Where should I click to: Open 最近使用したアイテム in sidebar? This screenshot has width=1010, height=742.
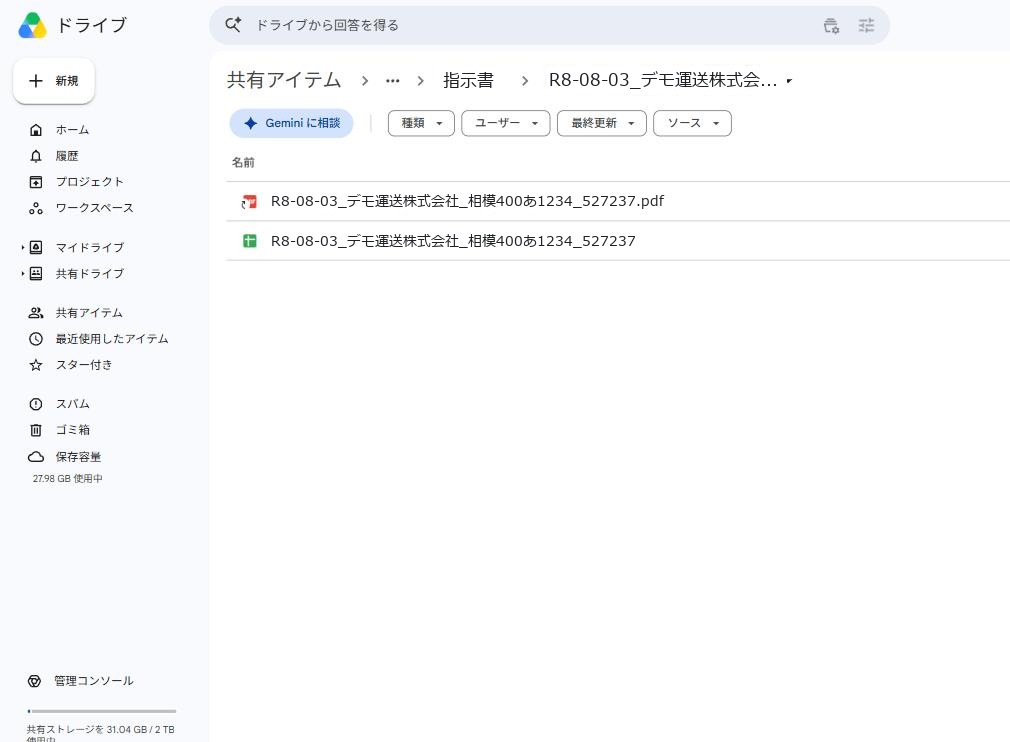point(112,339)
